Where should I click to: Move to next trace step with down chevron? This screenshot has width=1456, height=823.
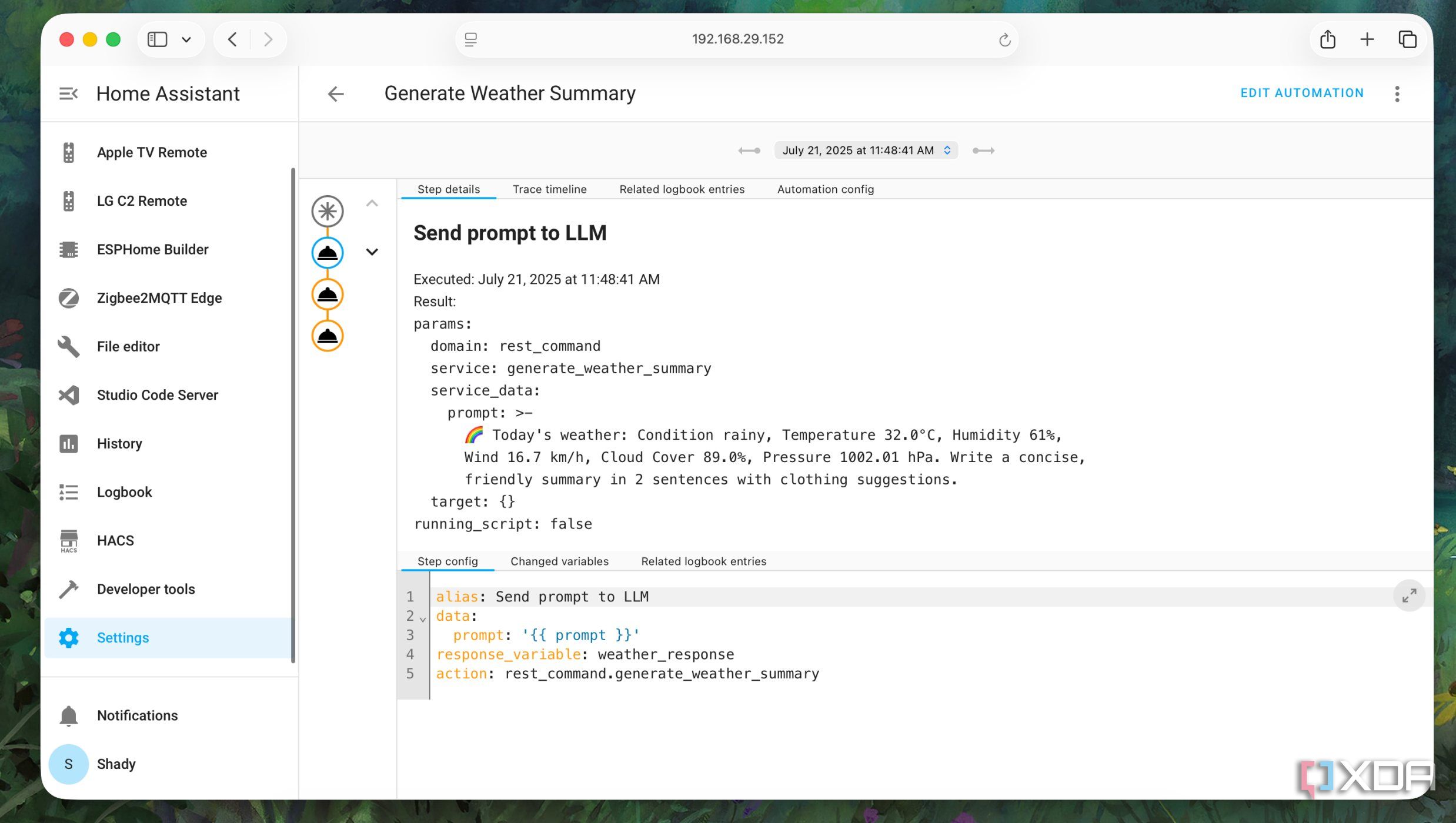(372, 252)
